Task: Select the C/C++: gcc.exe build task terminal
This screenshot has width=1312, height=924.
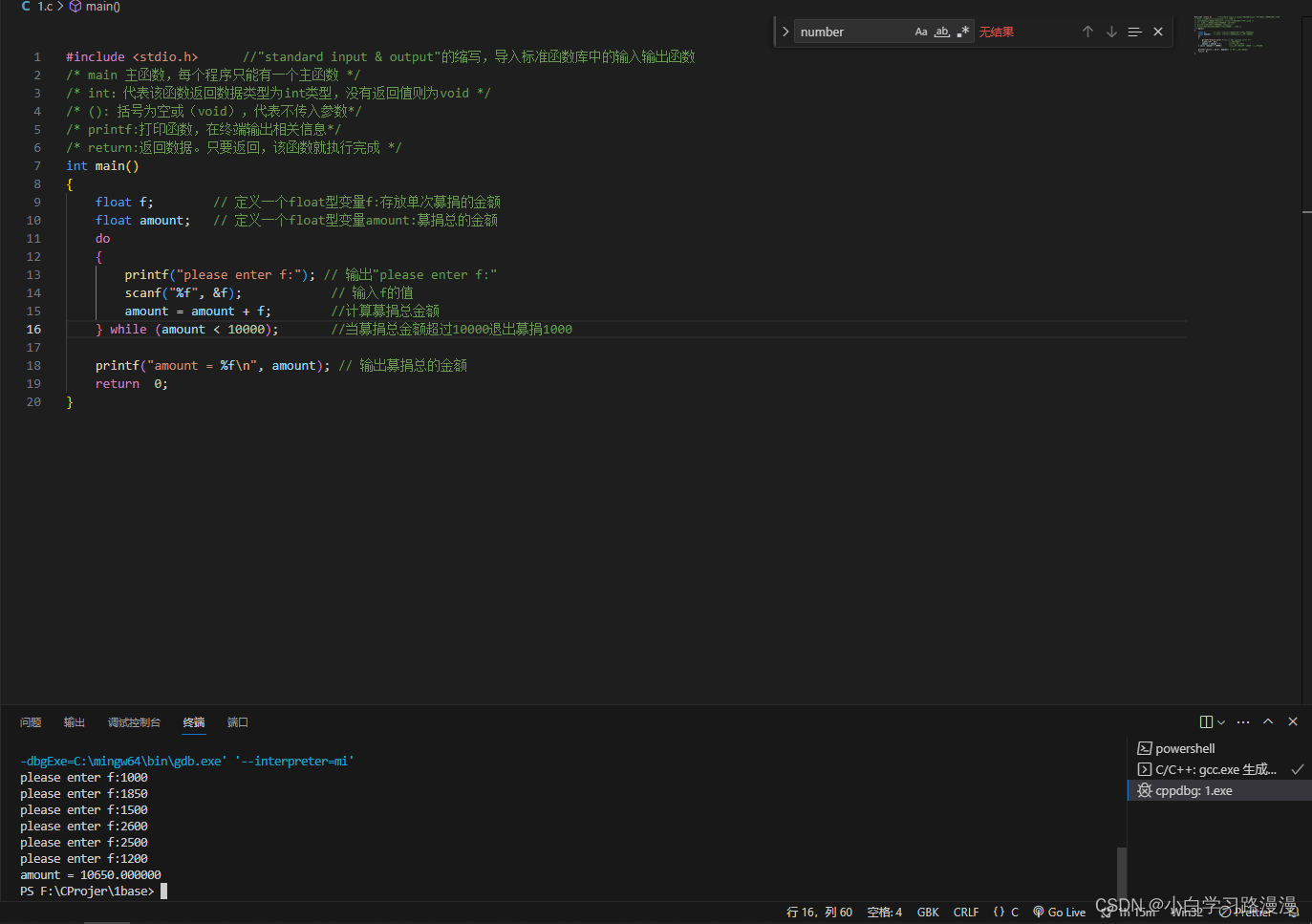Action: (x=1219, y=769)
